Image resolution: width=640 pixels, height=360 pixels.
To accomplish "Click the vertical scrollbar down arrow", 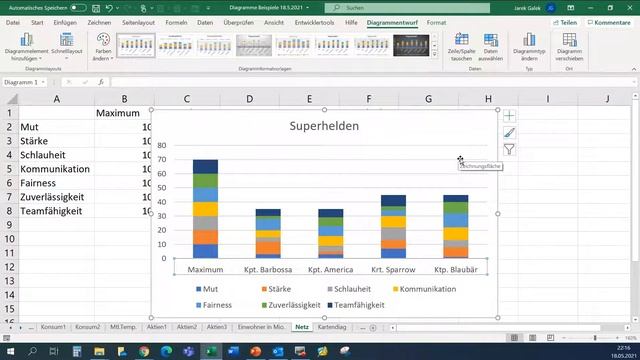I will tap(635, 320).
